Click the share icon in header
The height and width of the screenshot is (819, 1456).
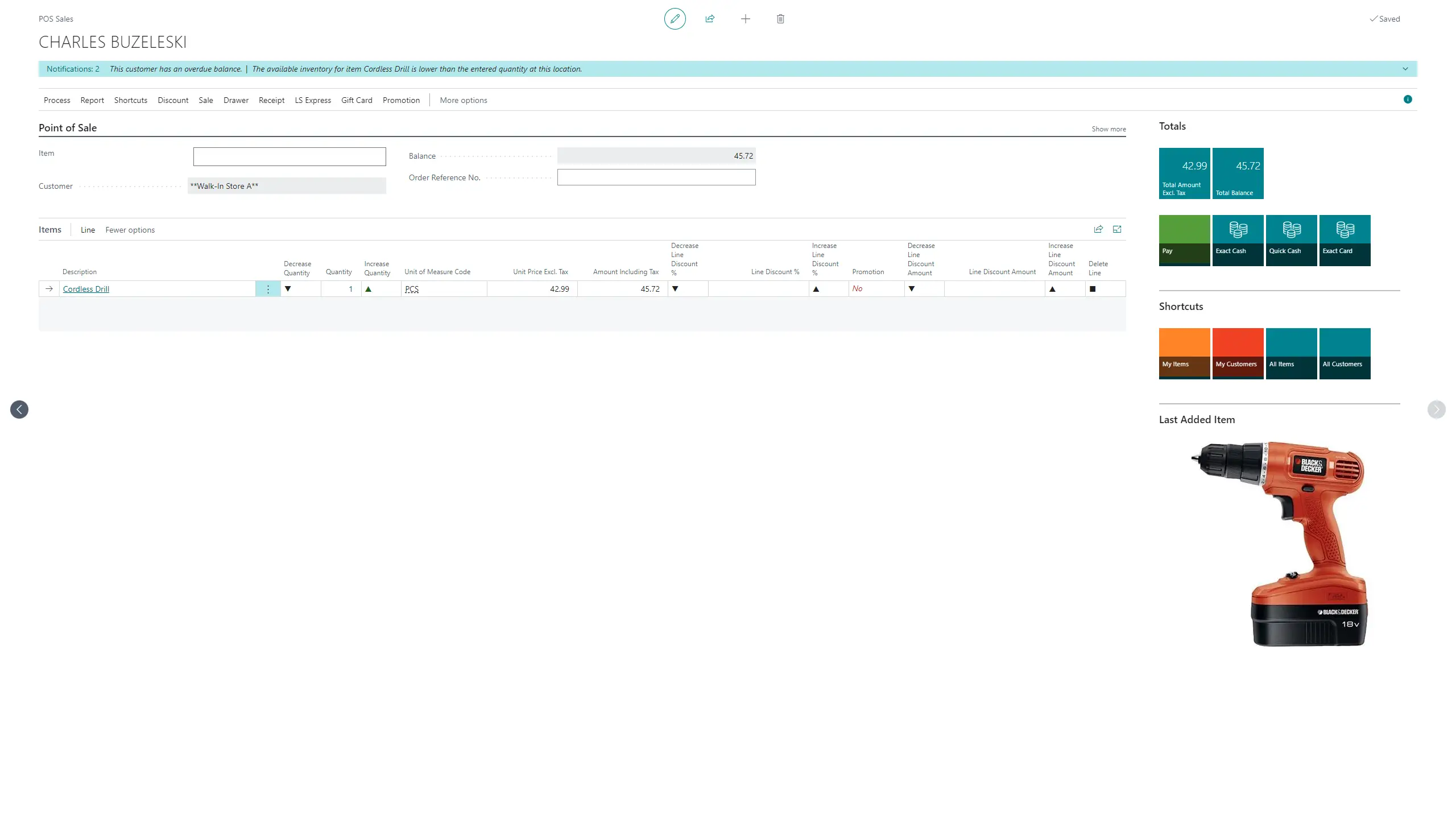point(710,19)
